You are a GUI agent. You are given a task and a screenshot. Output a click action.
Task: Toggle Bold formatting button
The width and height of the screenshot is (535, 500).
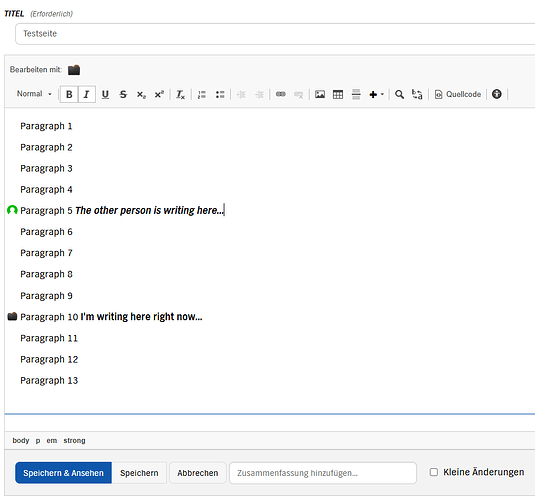click(x=69, y=94)
